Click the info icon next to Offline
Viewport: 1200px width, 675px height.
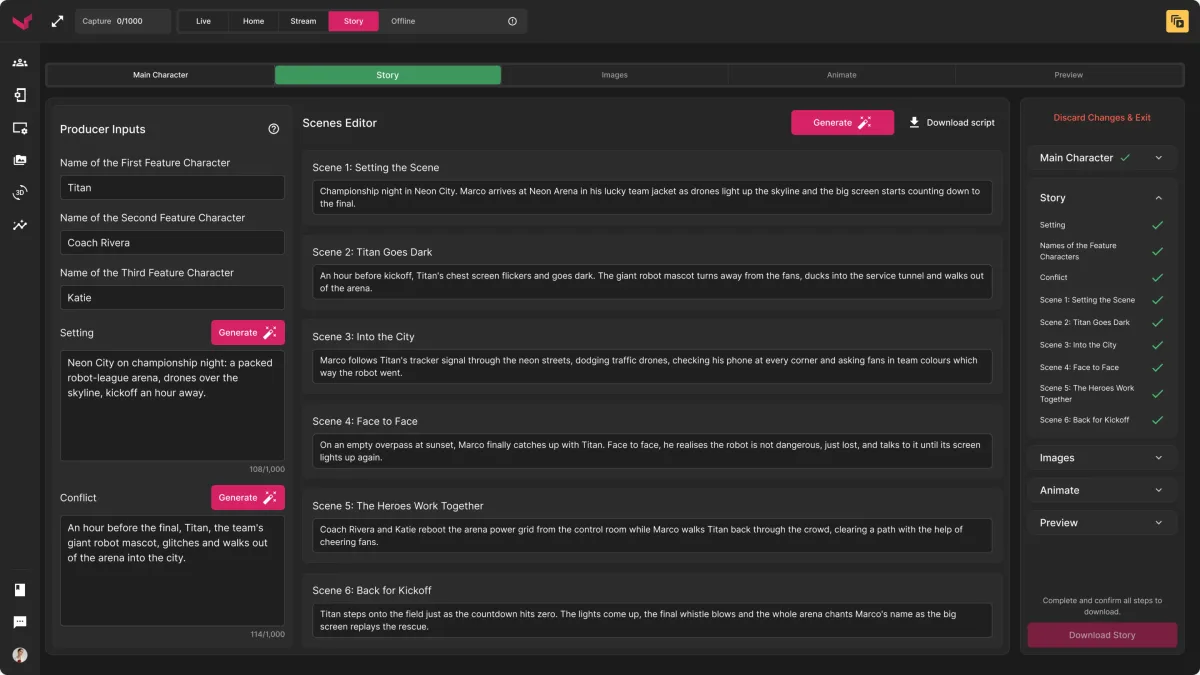click(x=512, y=21)
